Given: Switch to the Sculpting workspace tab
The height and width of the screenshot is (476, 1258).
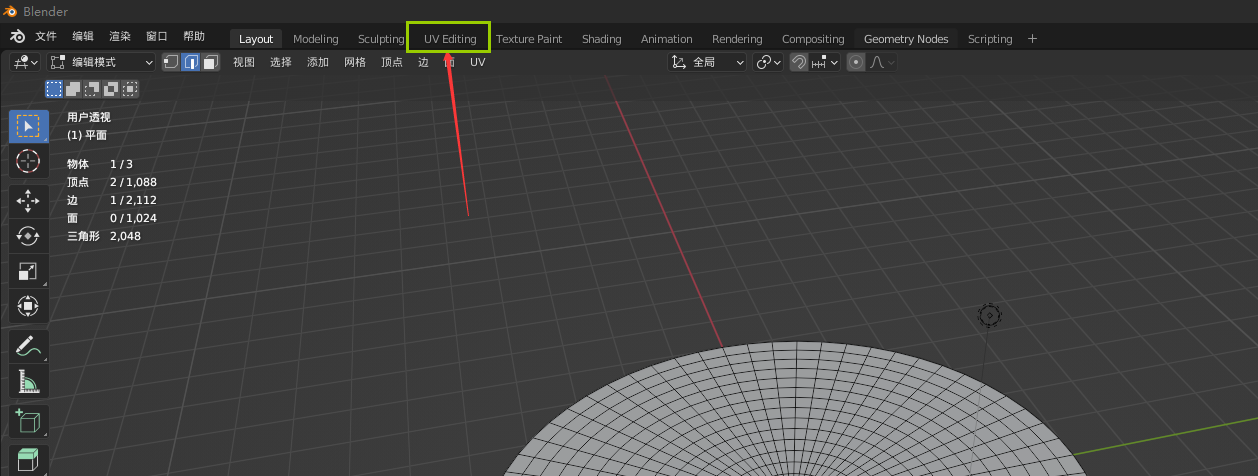Looking at the screenshot, I should 381,39.
